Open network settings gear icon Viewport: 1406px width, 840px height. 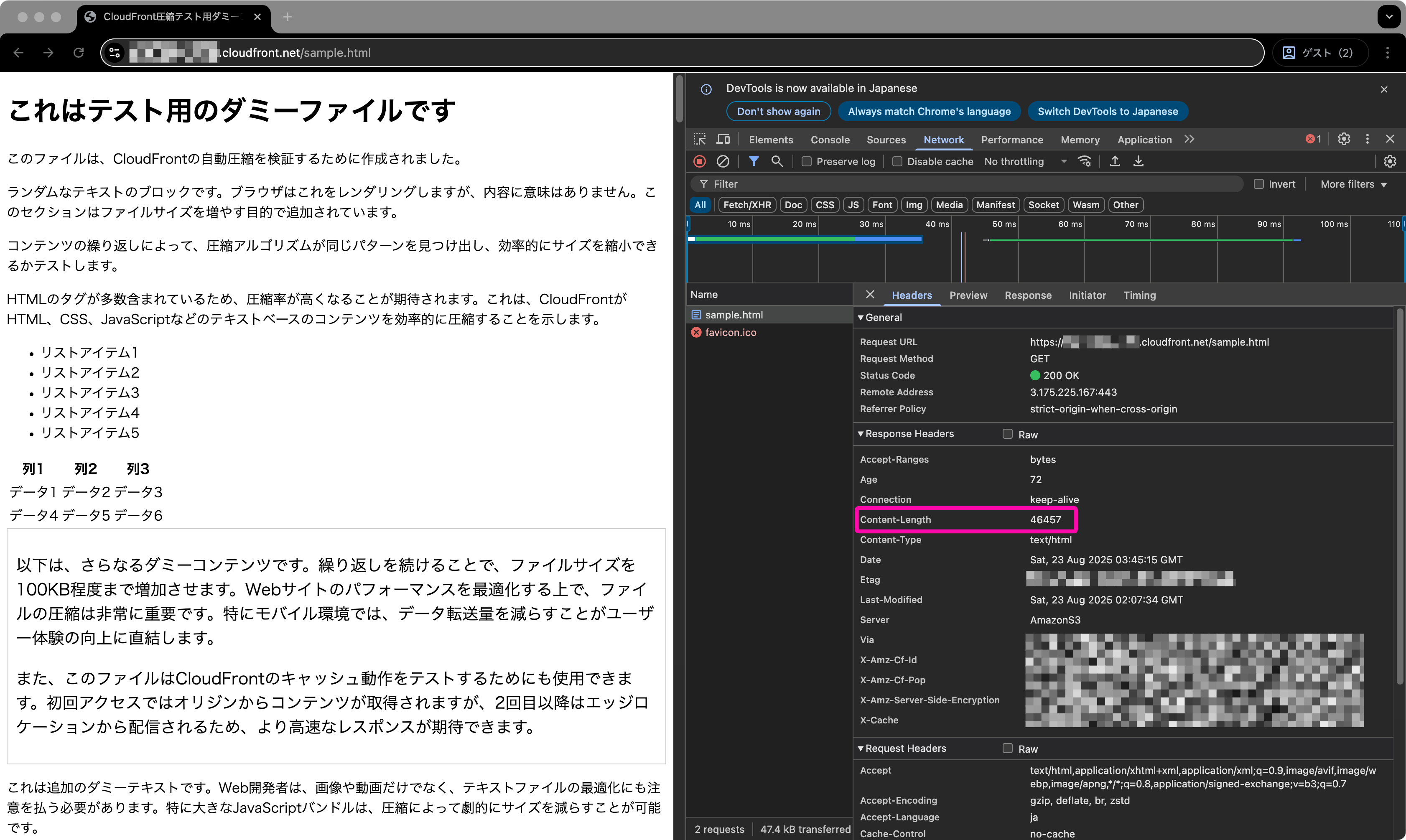click(x=1390, y=161)
